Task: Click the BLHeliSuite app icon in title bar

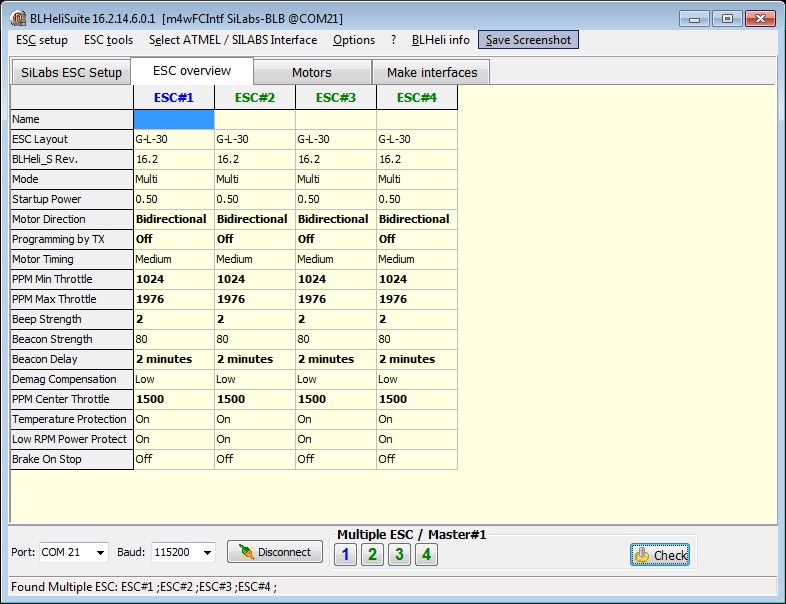Action: pyautogui.click(x=18, y=19)
